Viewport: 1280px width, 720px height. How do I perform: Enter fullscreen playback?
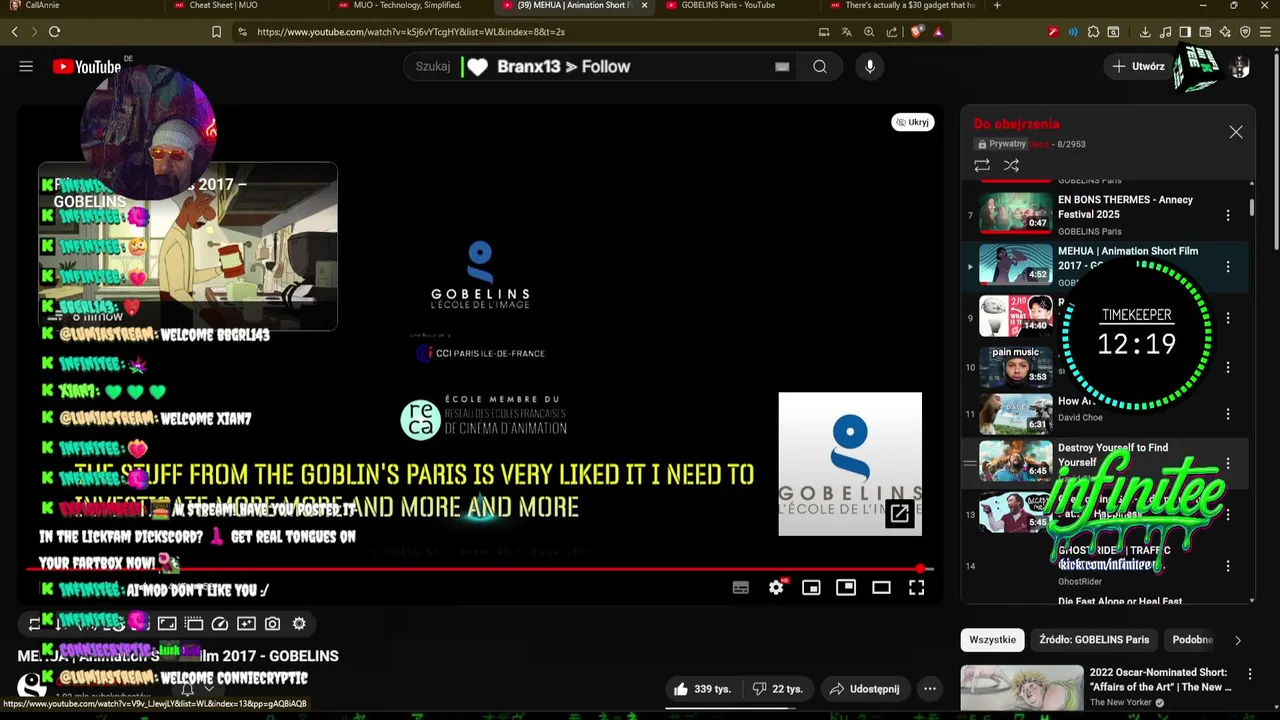pyautogui.click(x=916, y=588)
